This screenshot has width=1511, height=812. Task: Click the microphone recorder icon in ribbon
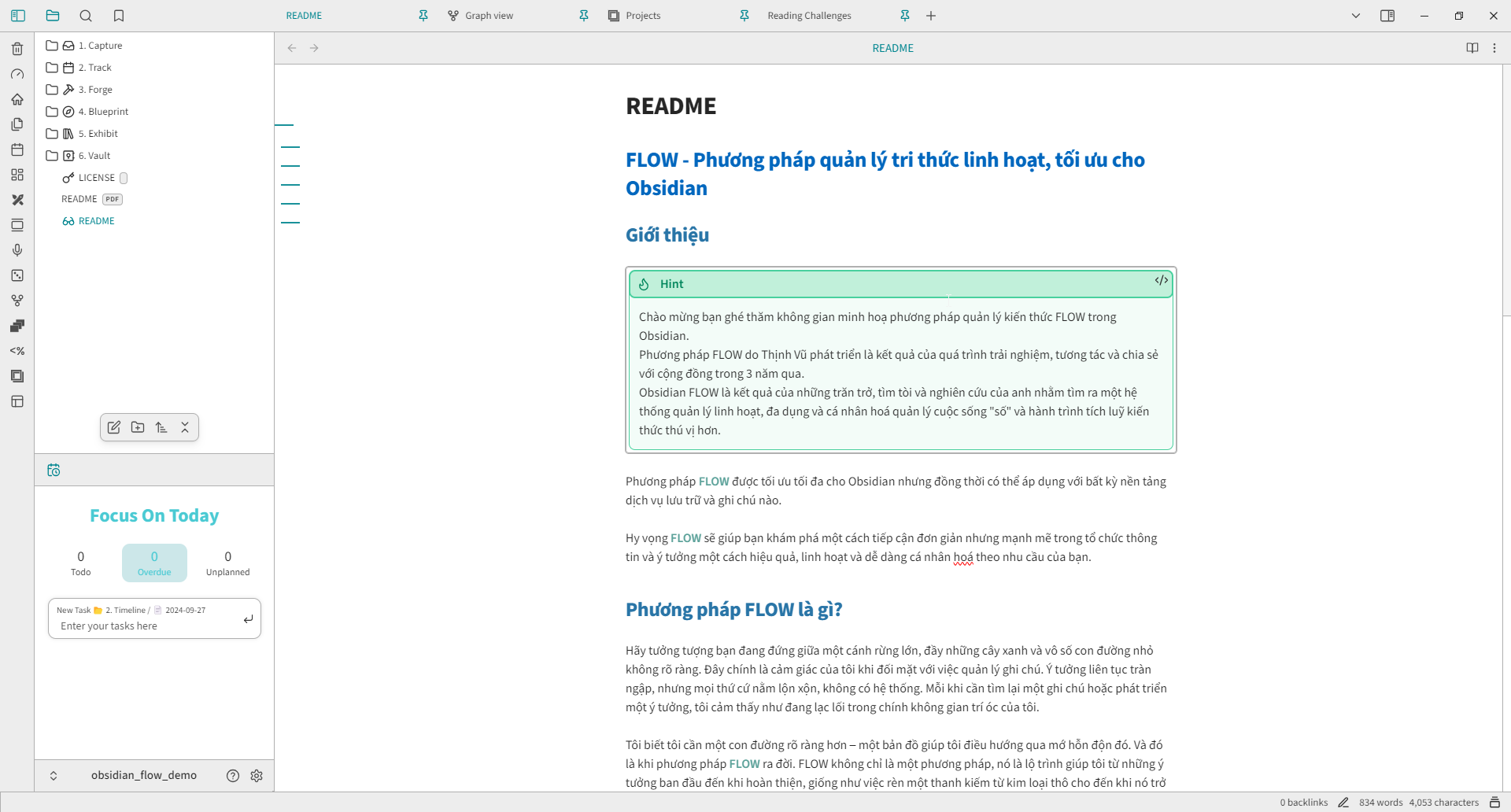[x=17, y=250]
